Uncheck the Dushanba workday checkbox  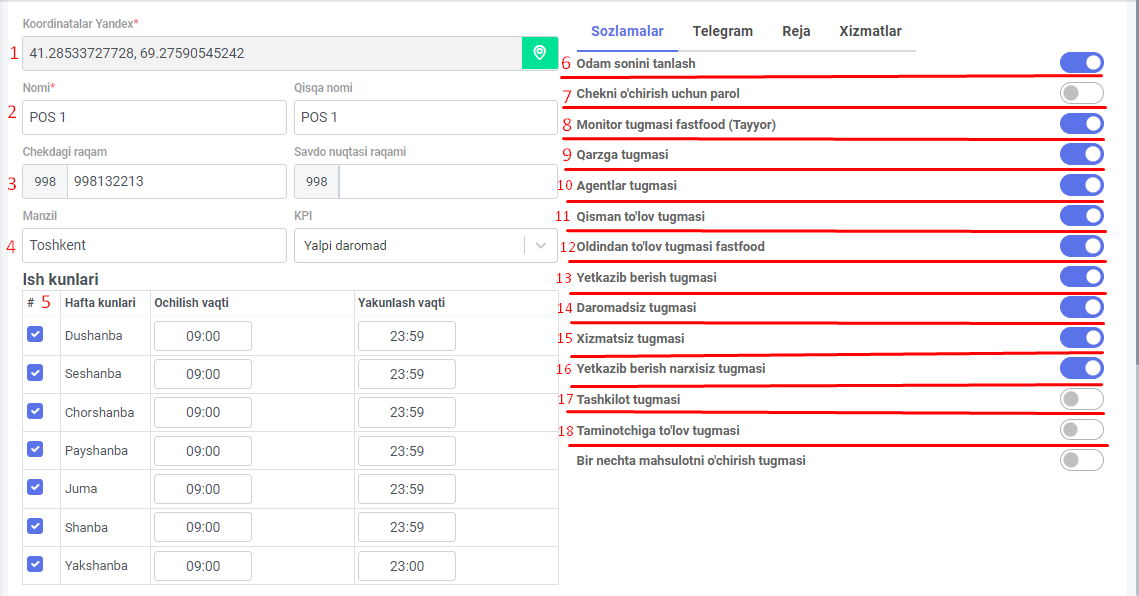(x=35, y=334)
